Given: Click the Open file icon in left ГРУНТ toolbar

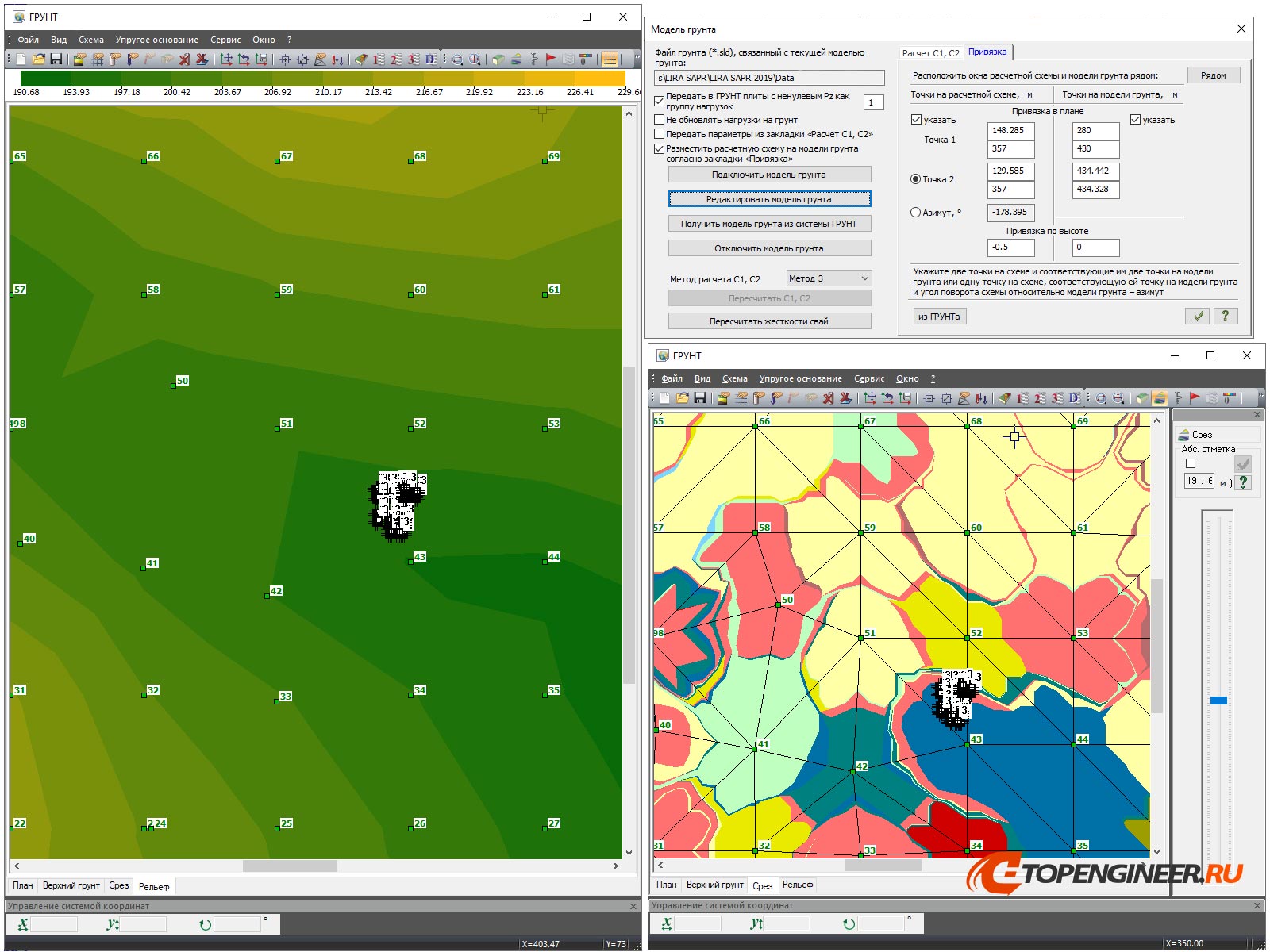Looking at the screenshot, I should pos(38,59).
